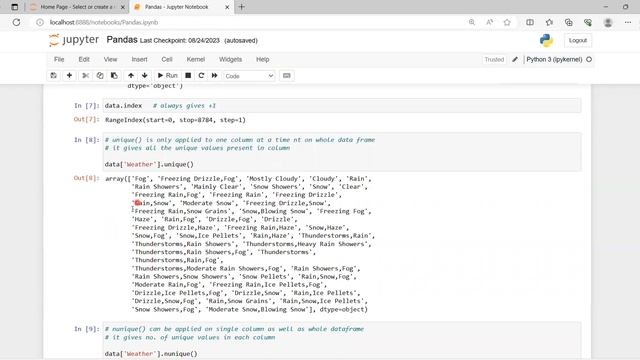This screenshot has width=640, height=360.
Task: Insert a cell below with plus icon
Action: (x=69, y=76)
